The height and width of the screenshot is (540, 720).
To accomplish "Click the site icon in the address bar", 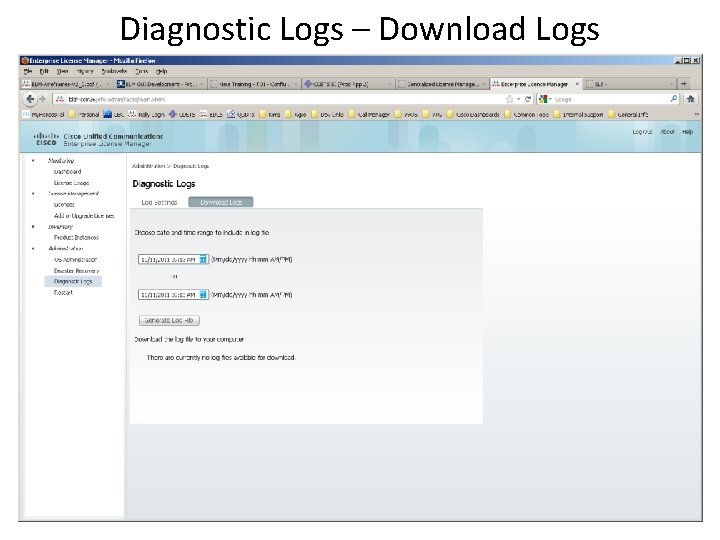I will (60, 99).
